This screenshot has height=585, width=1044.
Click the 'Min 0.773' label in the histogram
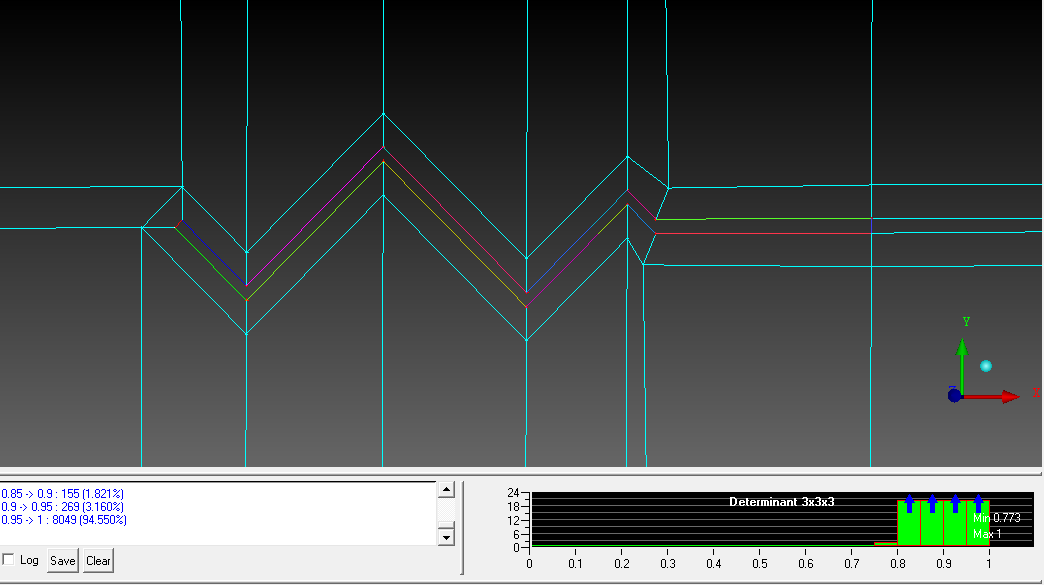coord(996,518)
